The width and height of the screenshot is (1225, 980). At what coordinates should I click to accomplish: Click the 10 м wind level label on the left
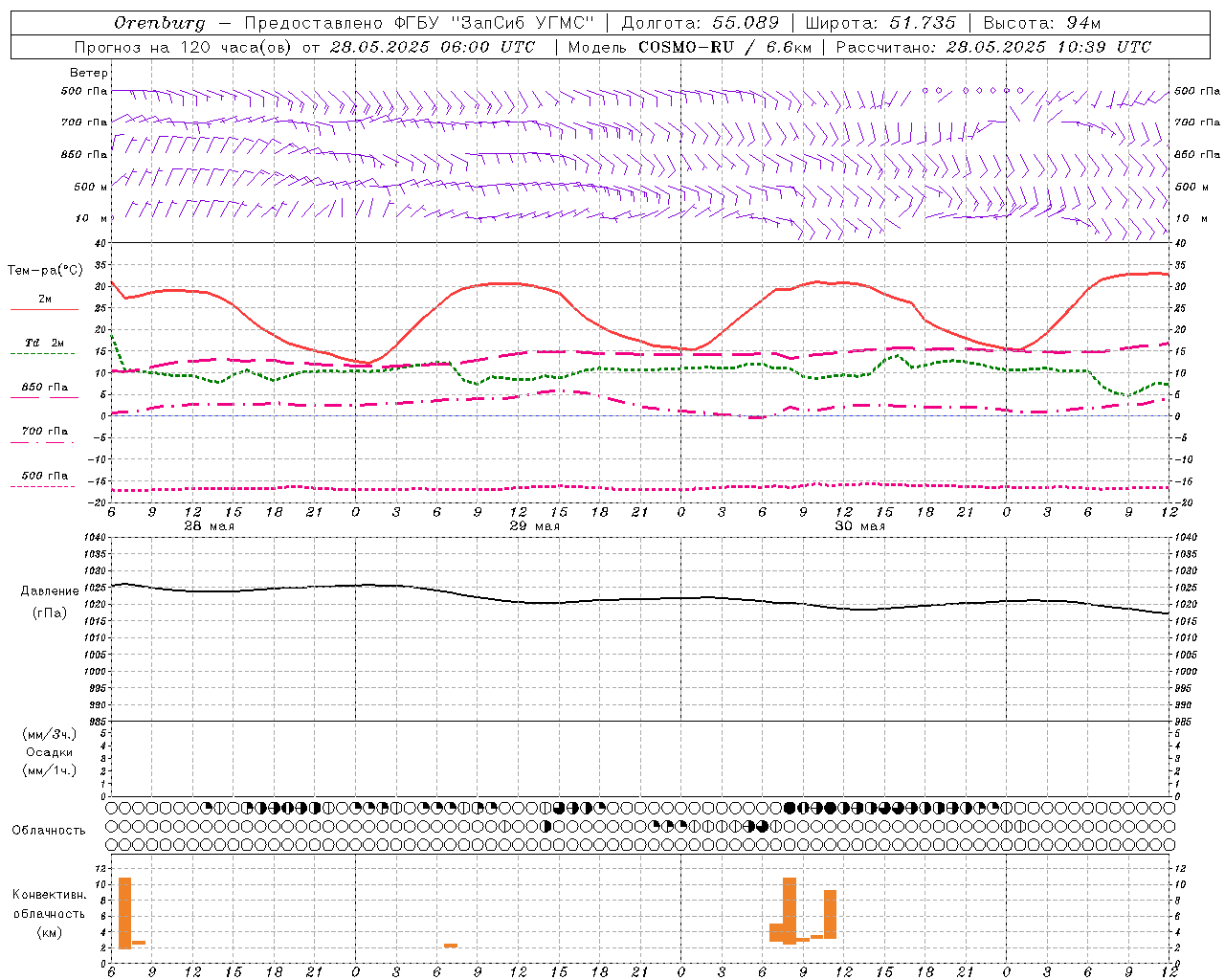tap(91, 218)
